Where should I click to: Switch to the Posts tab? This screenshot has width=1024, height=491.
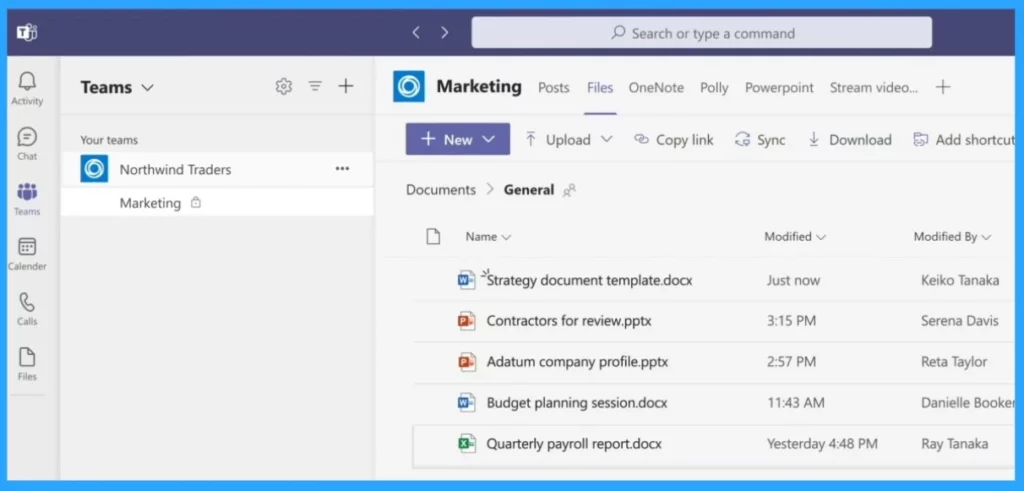[x=554, y=87]
